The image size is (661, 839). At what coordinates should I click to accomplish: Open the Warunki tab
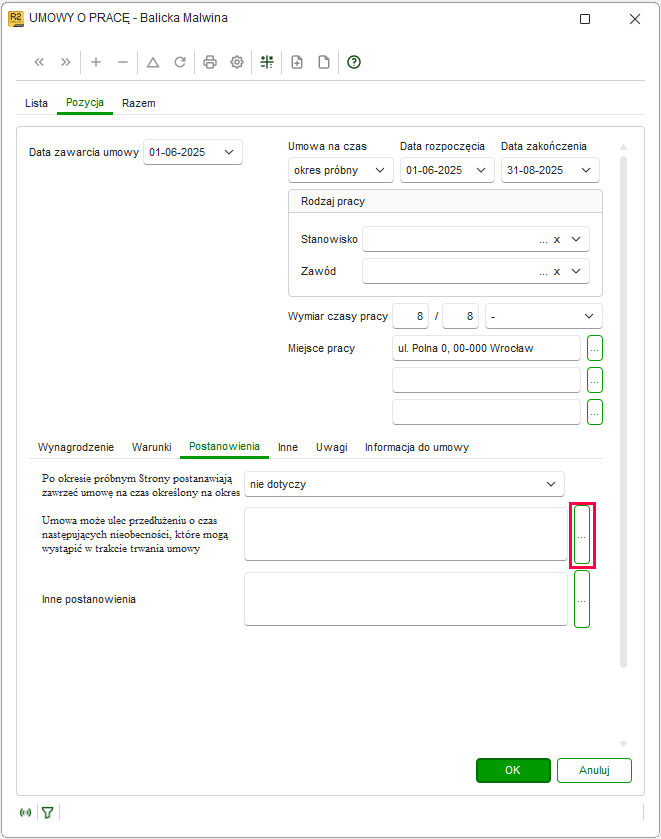(151, 447)
